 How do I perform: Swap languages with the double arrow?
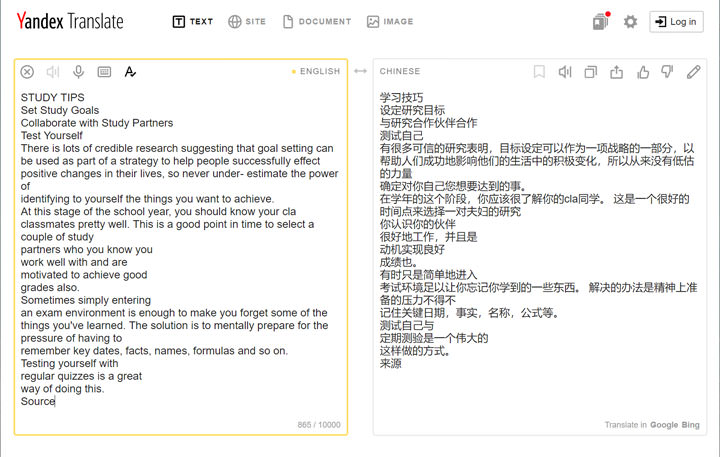pyautogui.click(x=360, y=71)
